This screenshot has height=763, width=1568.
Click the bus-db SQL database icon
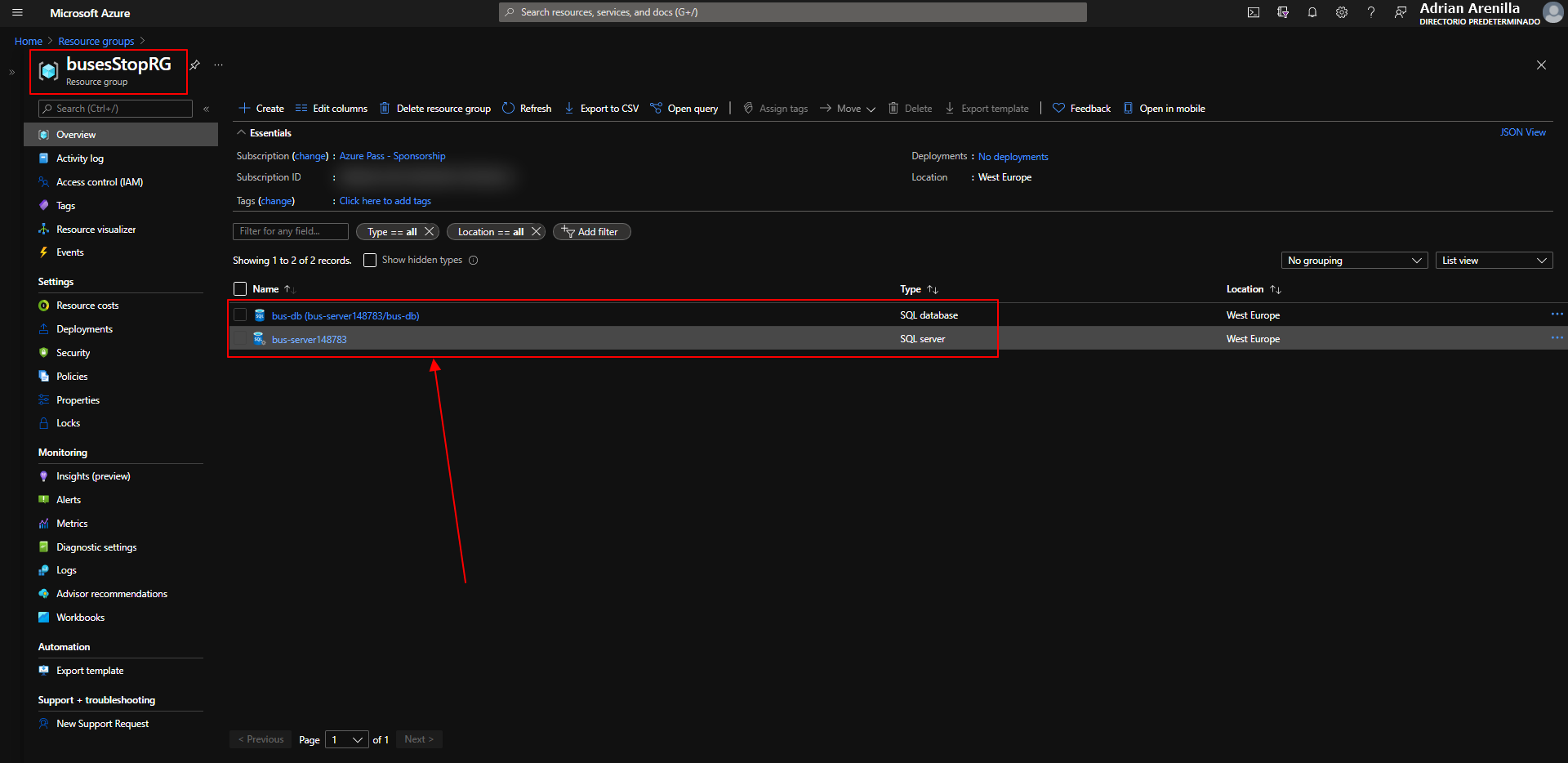(260, 315)
